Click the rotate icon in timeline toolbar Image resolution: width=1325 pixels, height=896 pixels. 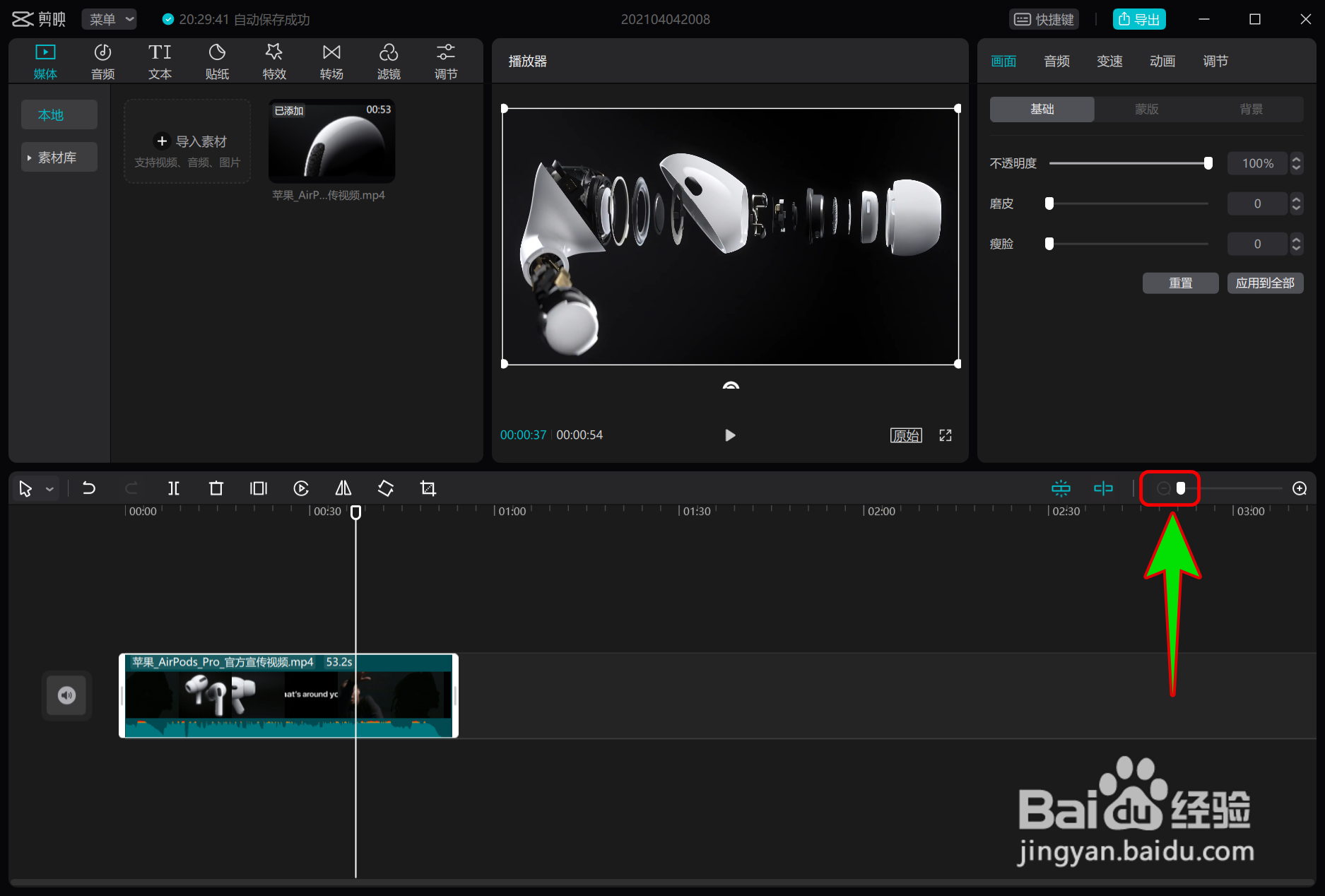click(386, 488)
